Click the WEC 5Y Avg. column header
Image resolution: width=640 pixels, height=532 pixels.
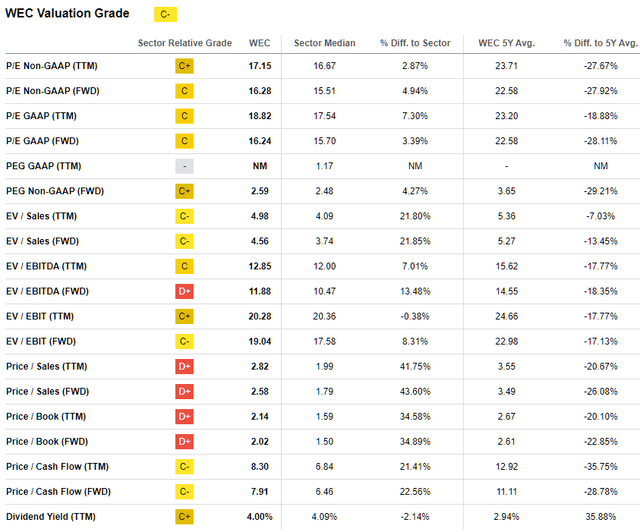pyautogui.click(x=508, y=43)
